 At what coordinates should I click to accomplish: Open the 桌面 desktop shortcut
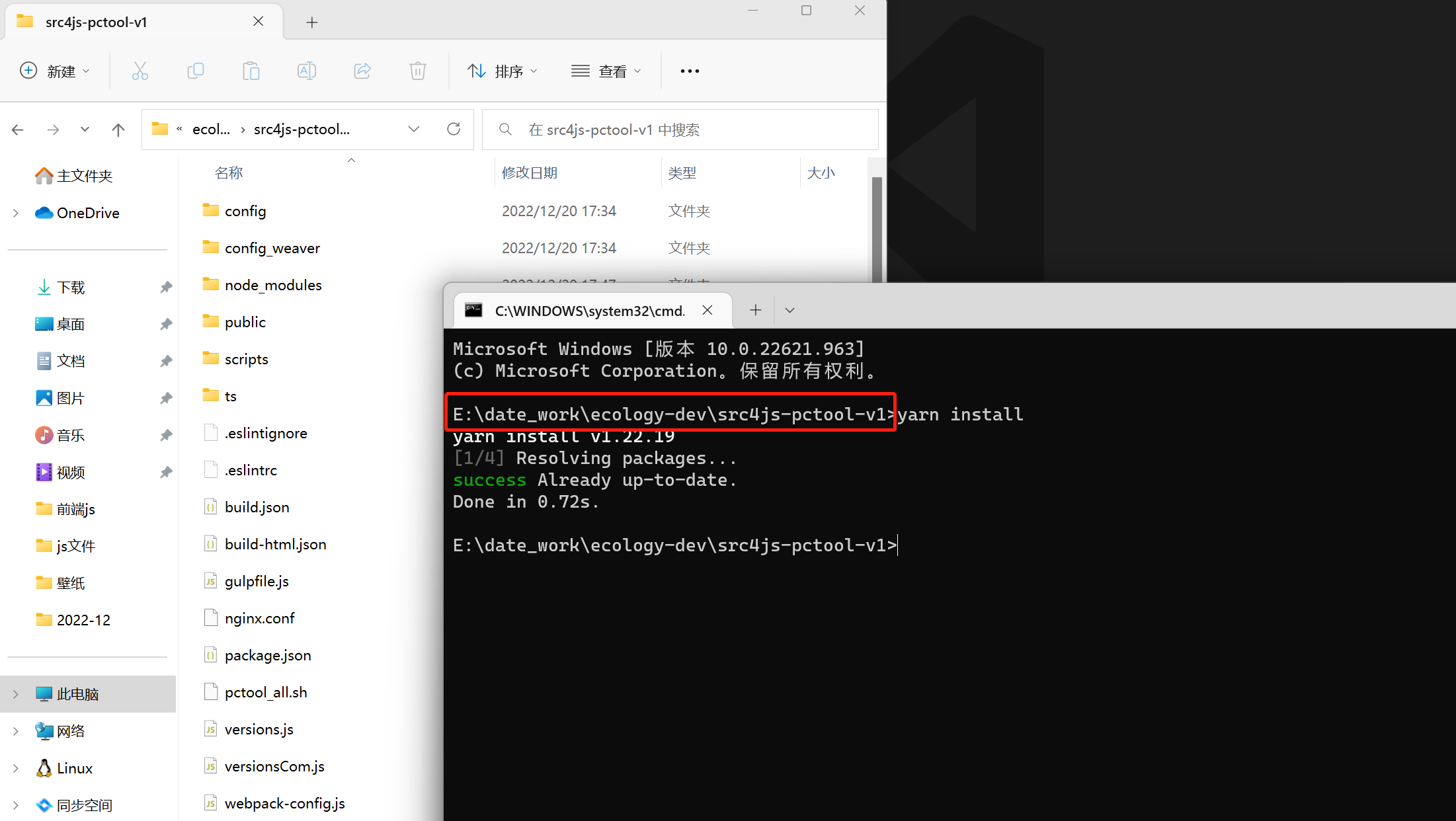click(x=60, y=325)
